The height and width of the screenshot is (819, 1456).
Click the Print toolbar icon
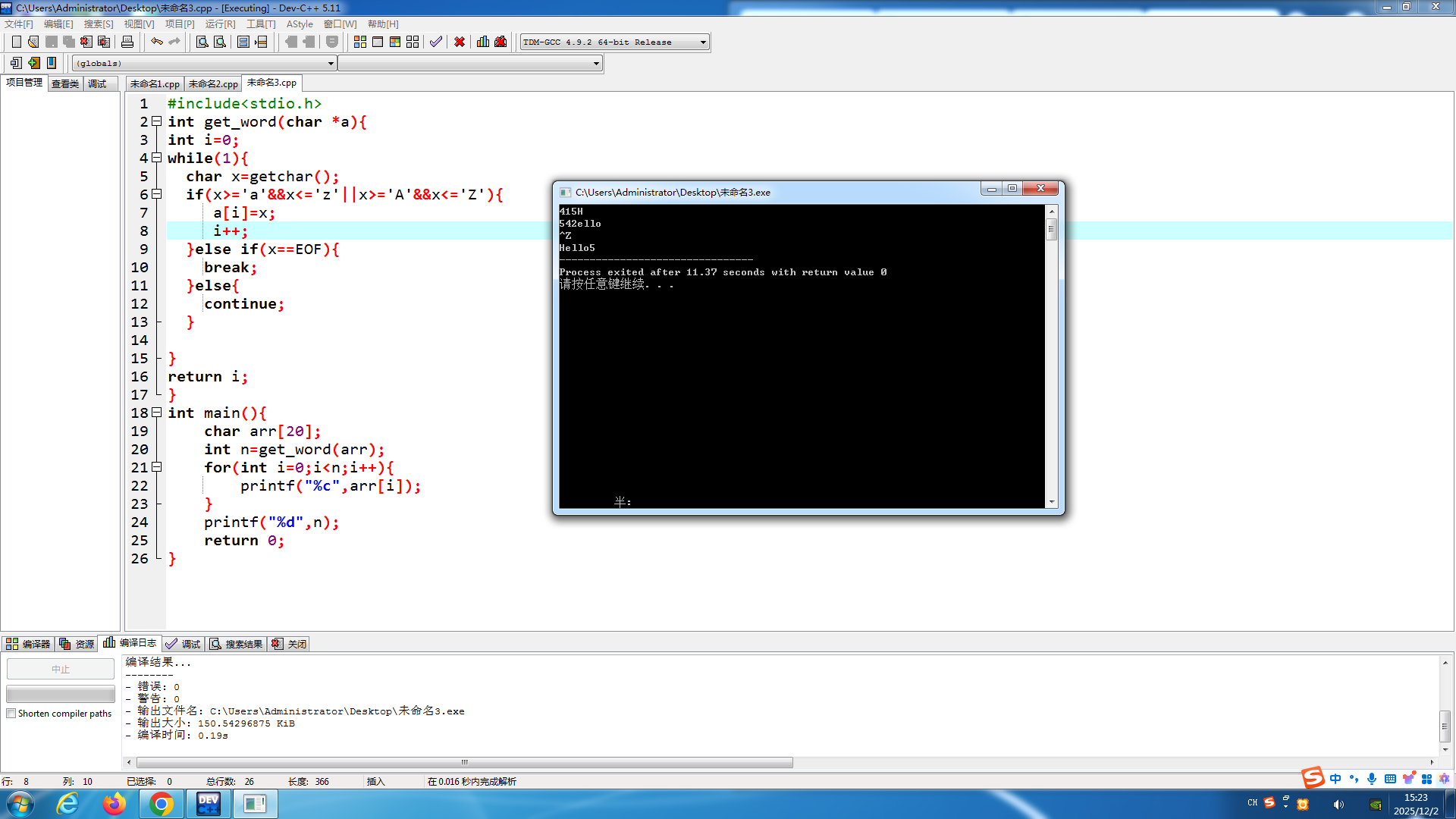pos(127,42)
